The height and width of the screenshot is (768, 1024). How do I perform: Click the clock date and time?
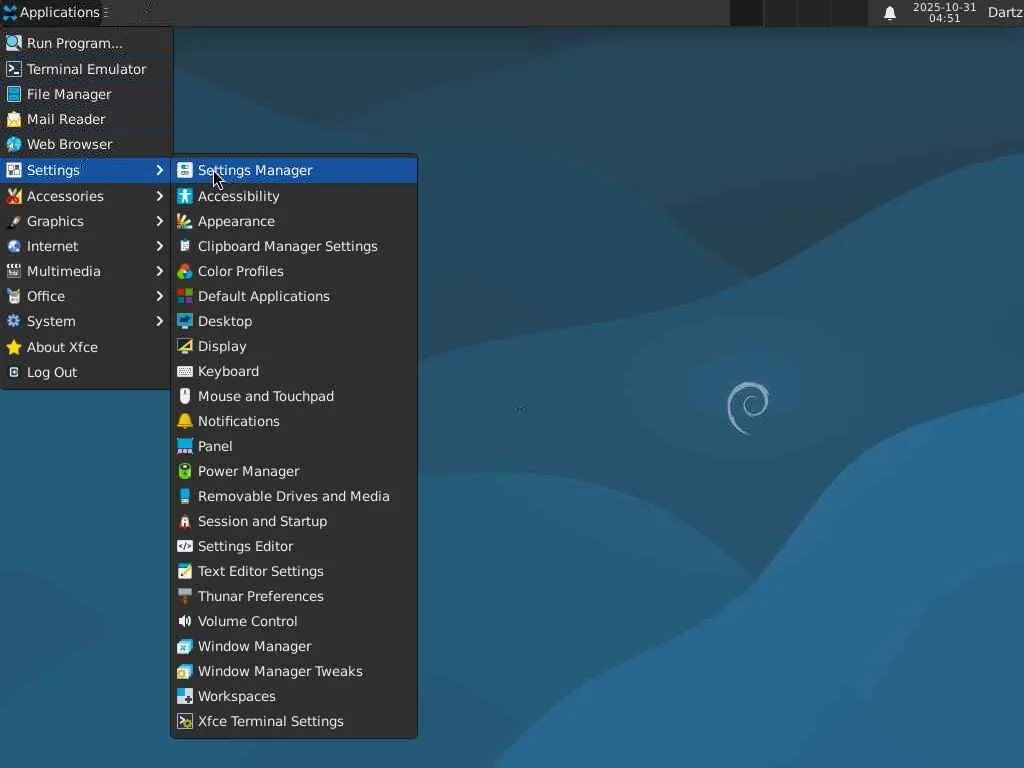tap(944, 13)
